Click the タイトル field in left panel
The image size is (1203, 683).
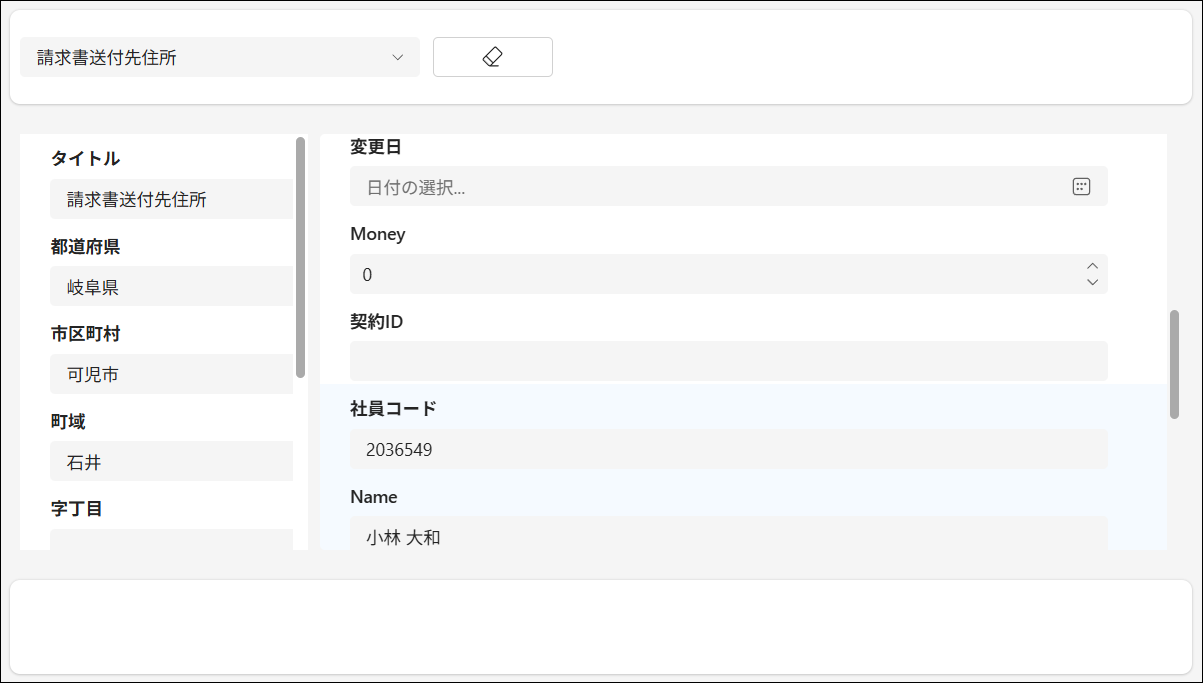coord(171,200)
